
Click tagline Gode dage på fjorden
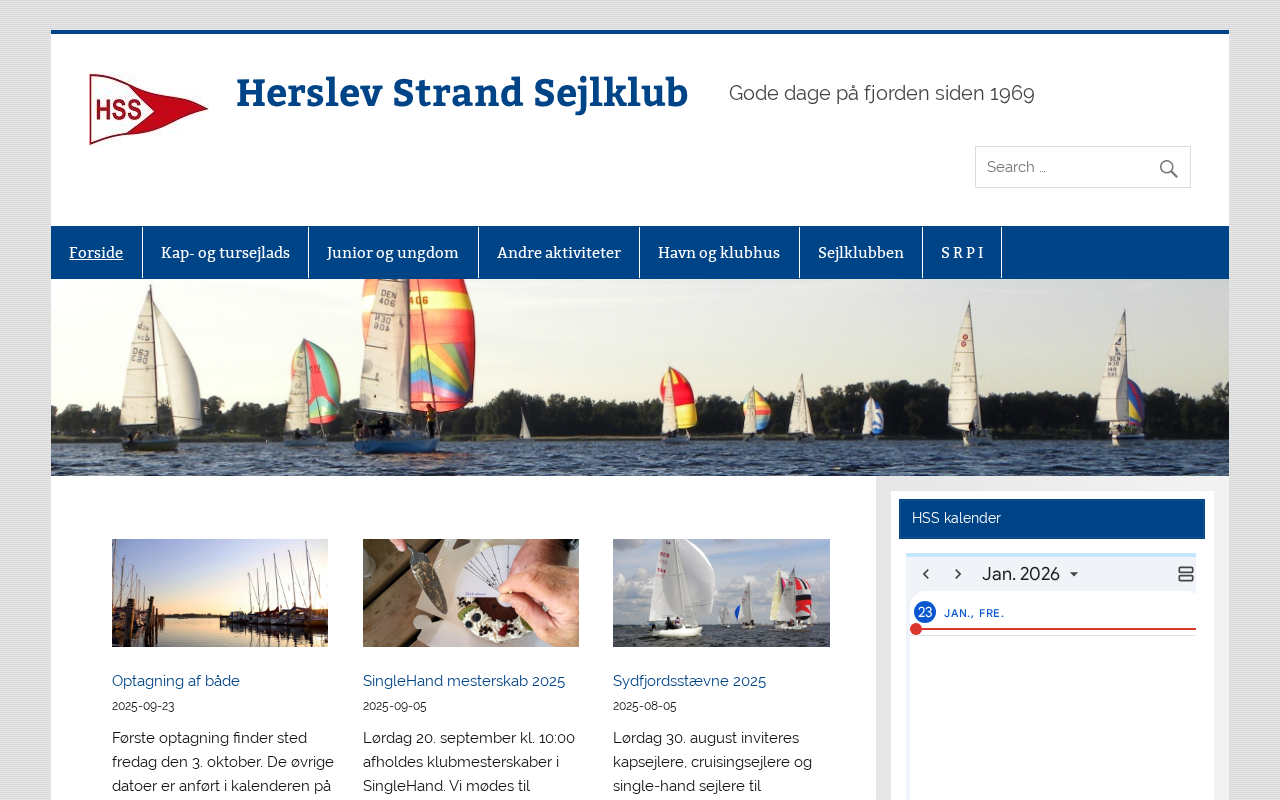(x=882, y=93)
